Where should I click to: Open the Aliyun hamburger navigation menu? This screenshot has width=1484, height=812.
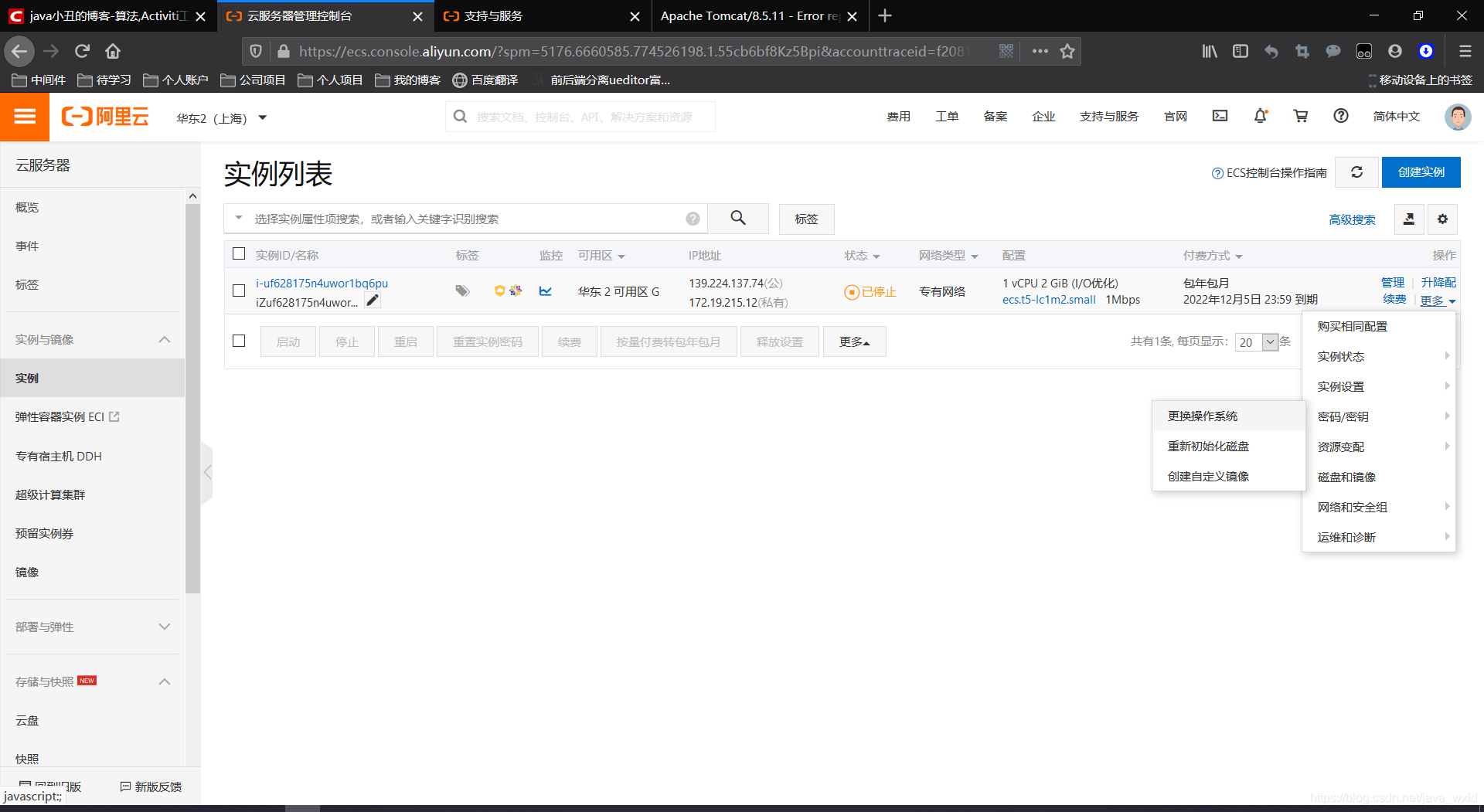[x=25, y=117]
